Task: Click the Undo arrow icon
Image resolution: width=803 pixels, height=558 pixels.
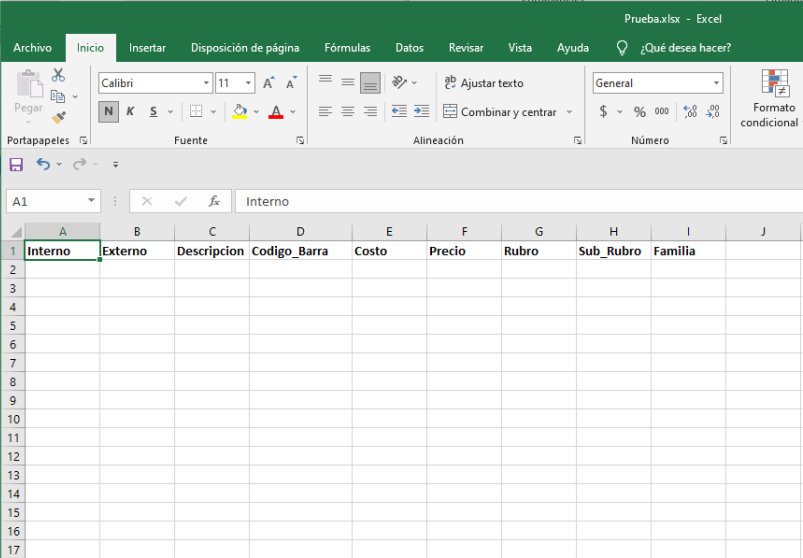Action: pos(43,164)
